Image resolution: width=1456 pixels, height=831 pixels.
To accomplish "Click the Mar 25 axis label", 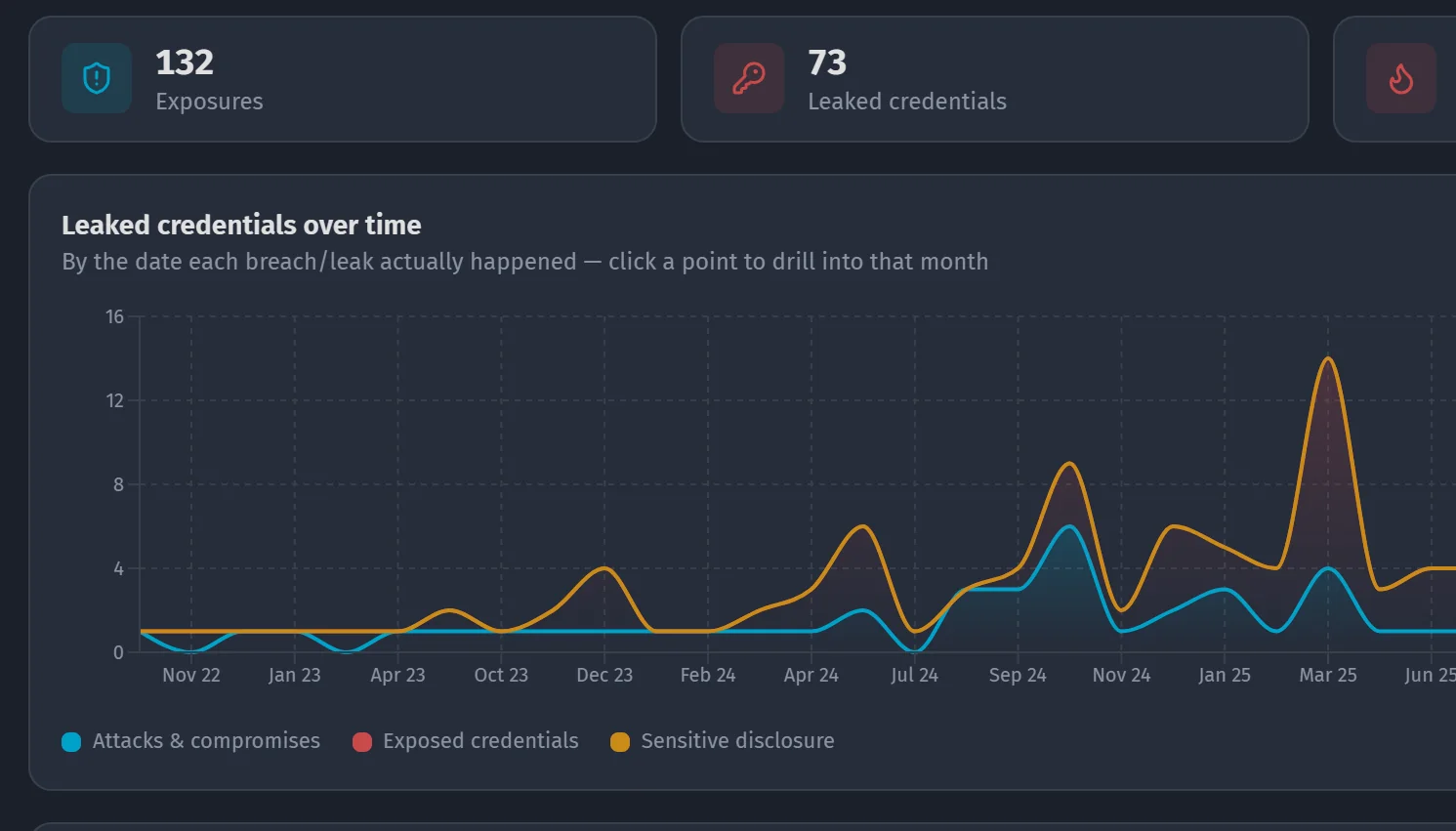I will pos(1328,675).
